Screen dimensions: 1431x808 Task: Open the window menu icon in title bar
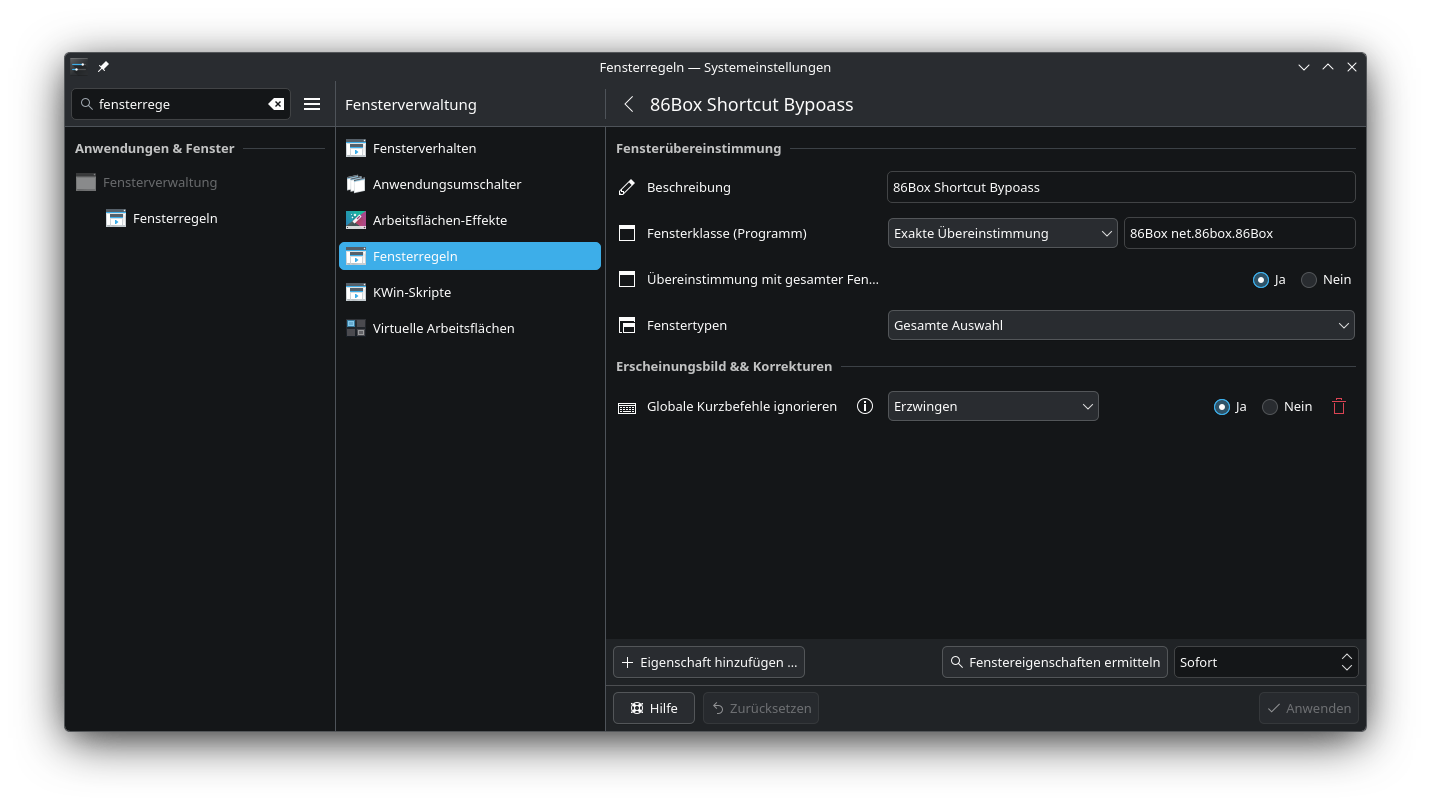pyautogui.click(x=79, y=67)
